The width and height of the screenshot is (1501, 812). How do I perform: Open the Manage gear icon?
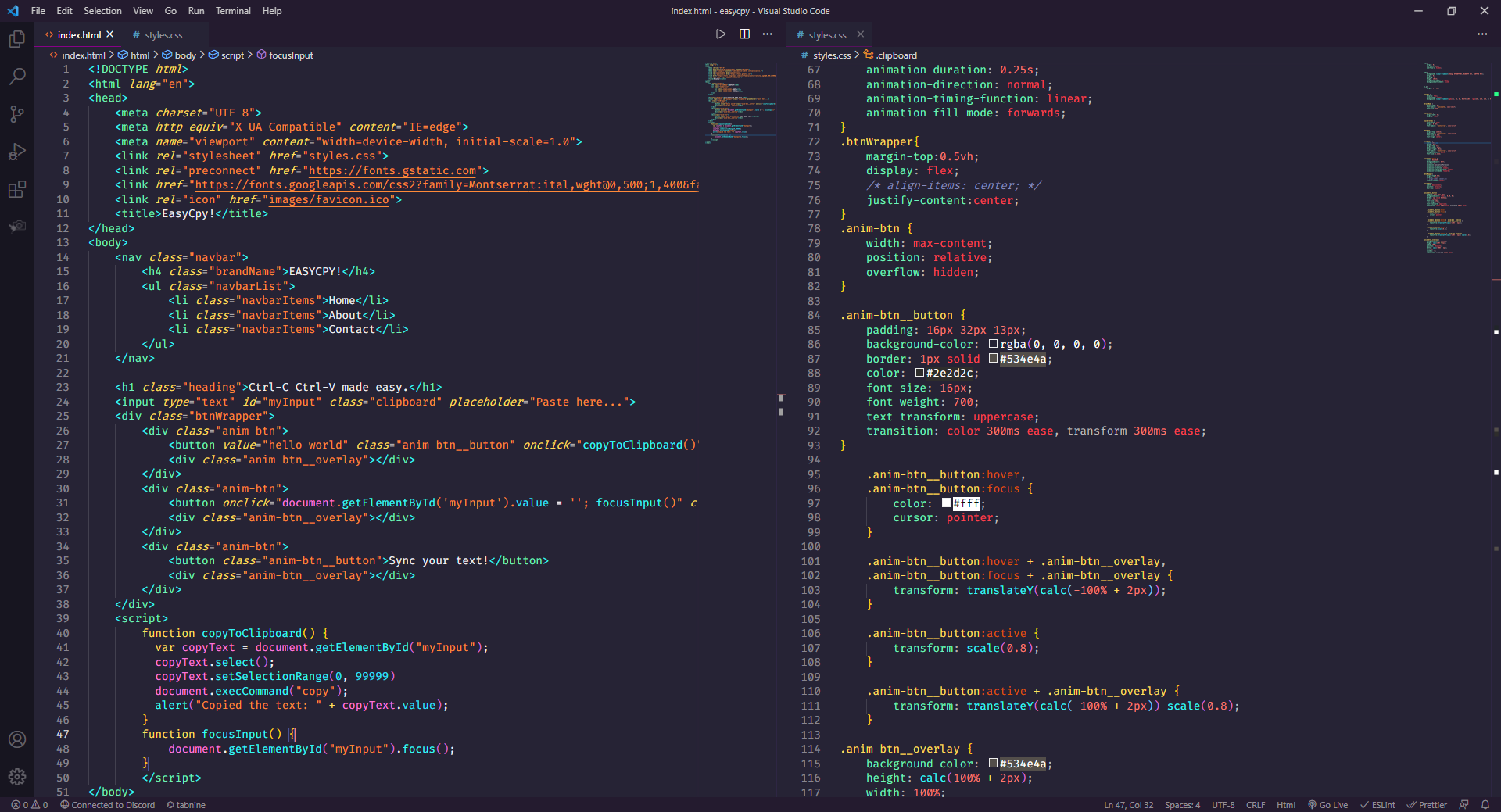pyautogui.click(x=17, y=777)
